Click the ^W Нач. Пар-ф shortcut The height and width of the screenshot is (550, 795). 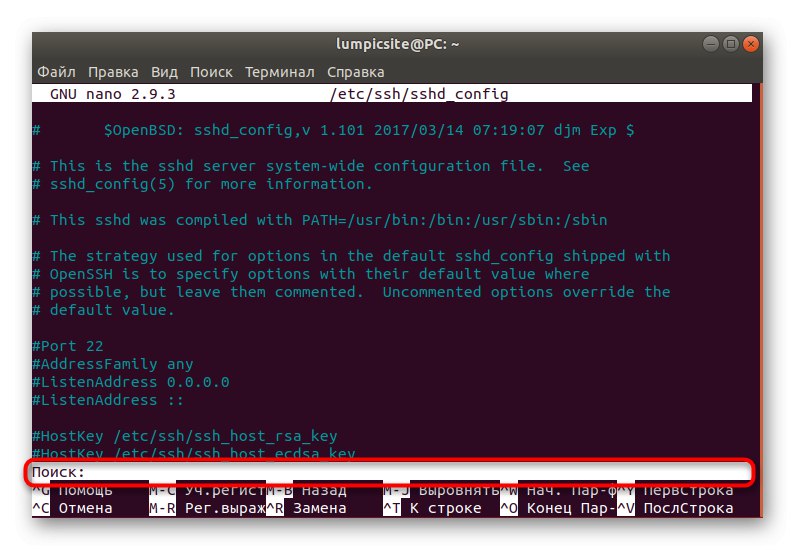[558, 490]
